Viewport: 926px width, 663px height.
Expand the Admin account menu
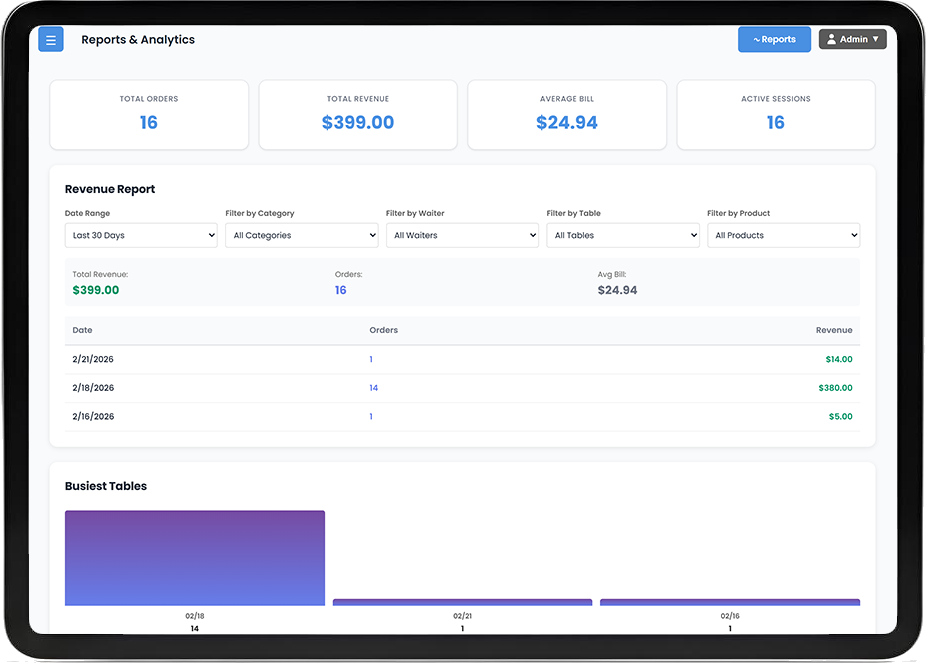(x=876, y=39)
